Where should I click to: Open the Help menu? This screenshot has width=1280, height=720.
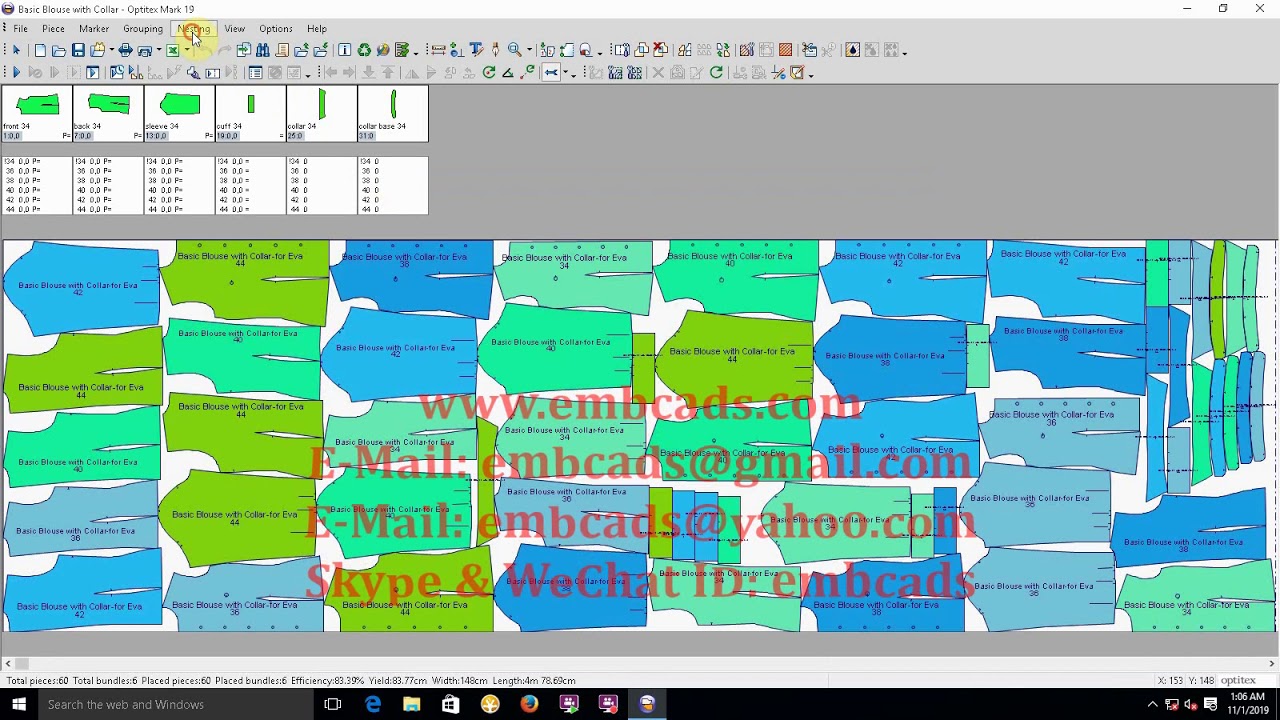click(317, 29)
